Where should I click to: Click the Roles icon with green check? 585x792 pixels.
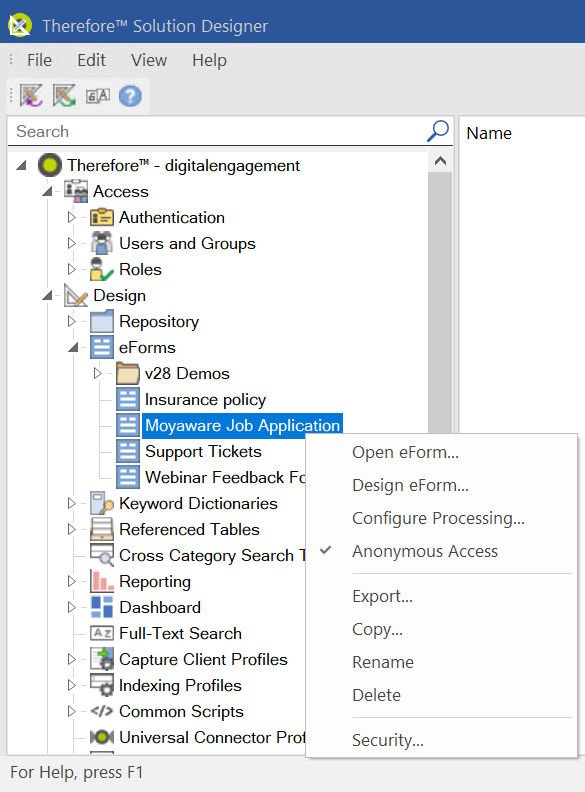(102, 269)
